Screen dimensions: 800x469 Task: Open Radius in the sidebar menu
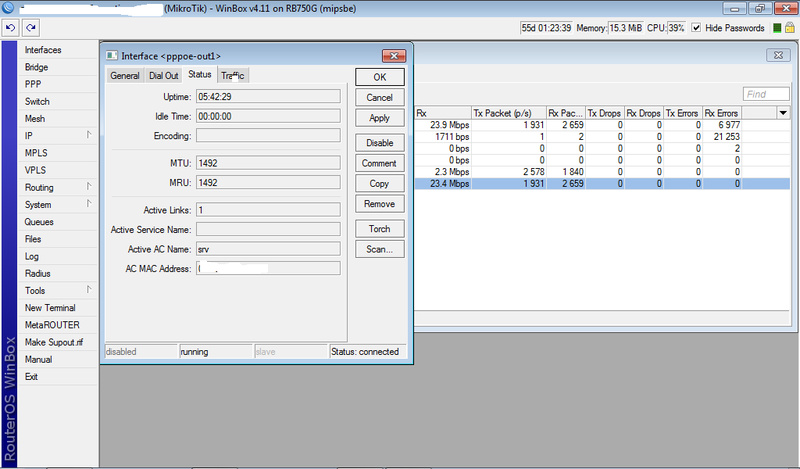(57, 273)
